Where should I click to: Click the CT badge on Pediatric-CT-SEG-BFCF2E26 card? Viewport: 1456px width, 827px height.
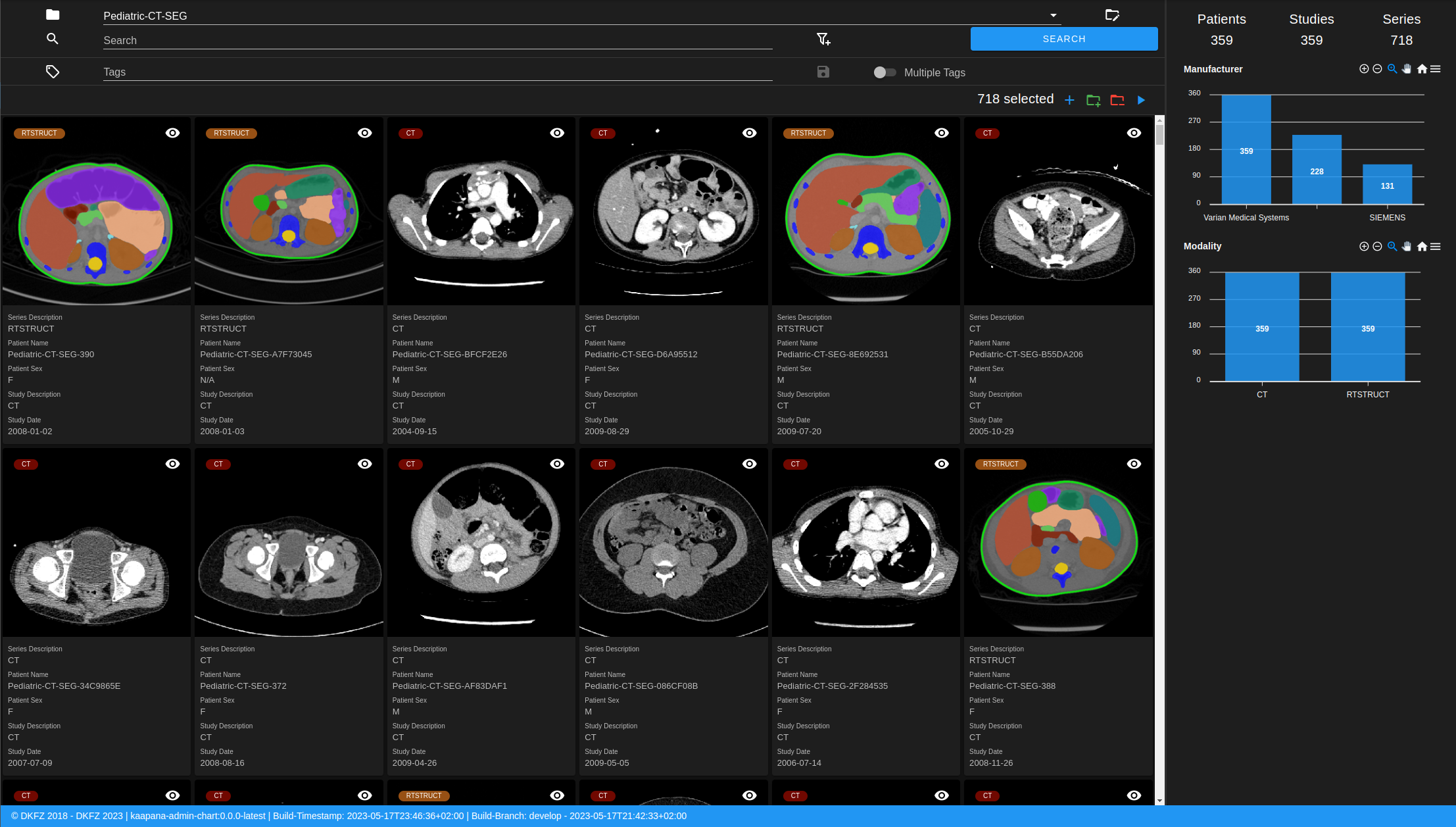(x=410, y=133)
